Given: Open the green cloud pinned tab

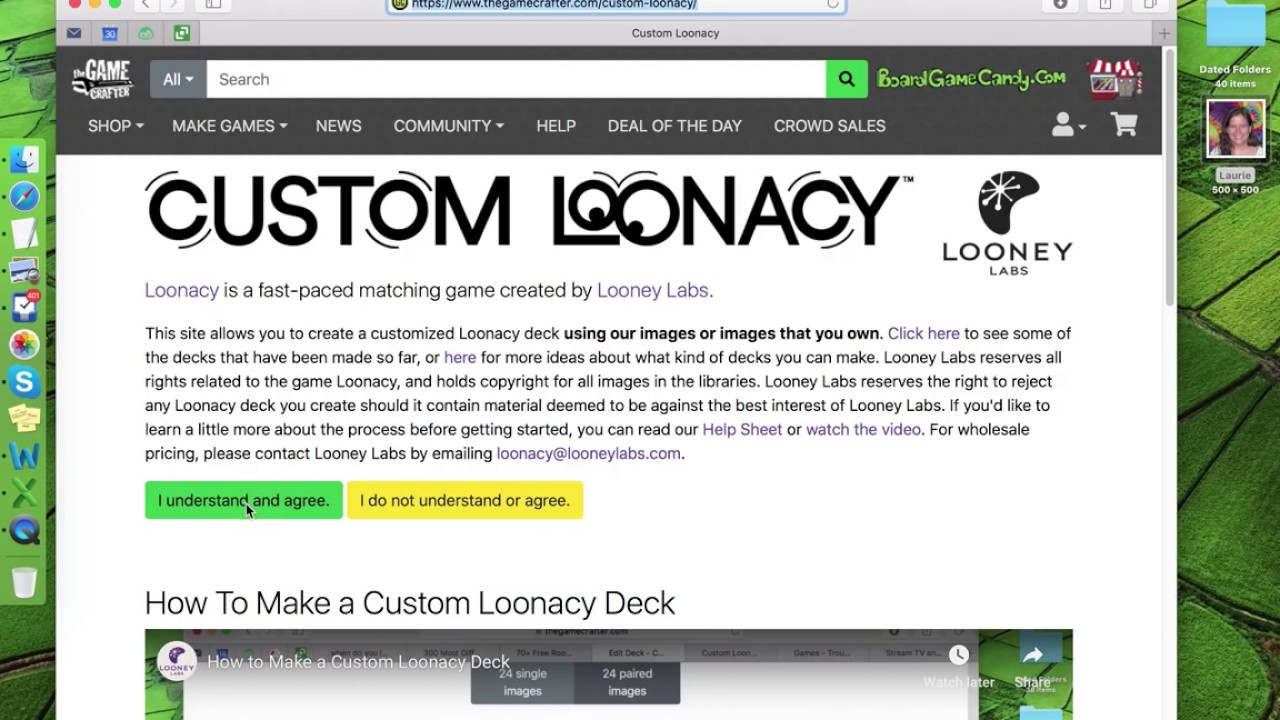Looking at the screenshot, I should coord(146,33).
